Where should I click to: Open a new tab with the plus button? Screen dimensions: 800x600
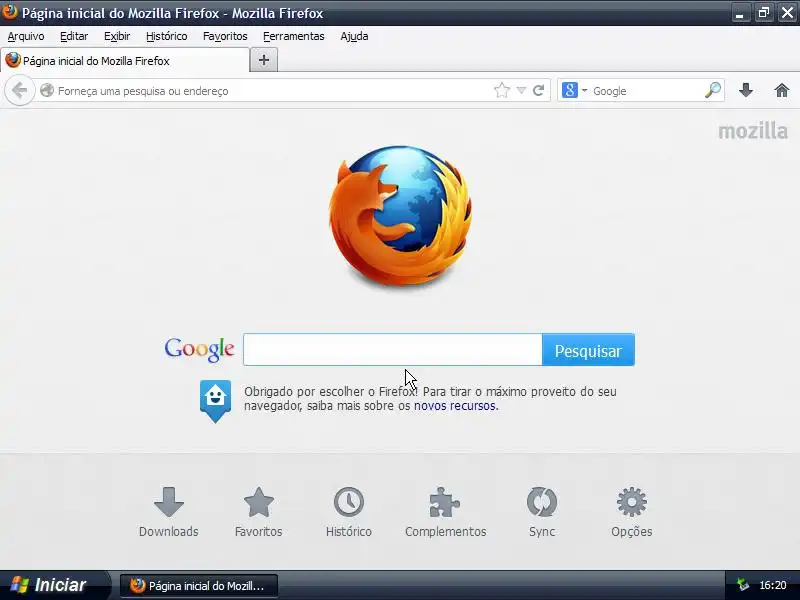[x=264, y=60]
